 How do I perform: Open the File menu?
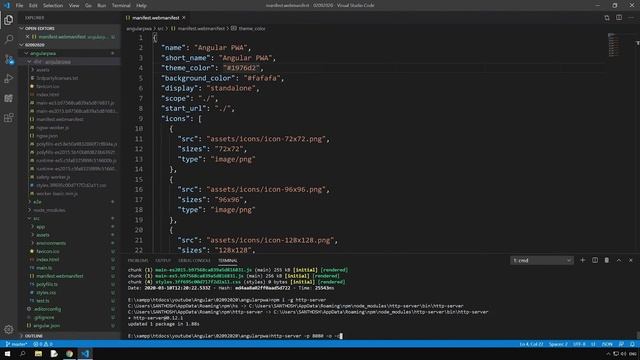pos(19,5)
